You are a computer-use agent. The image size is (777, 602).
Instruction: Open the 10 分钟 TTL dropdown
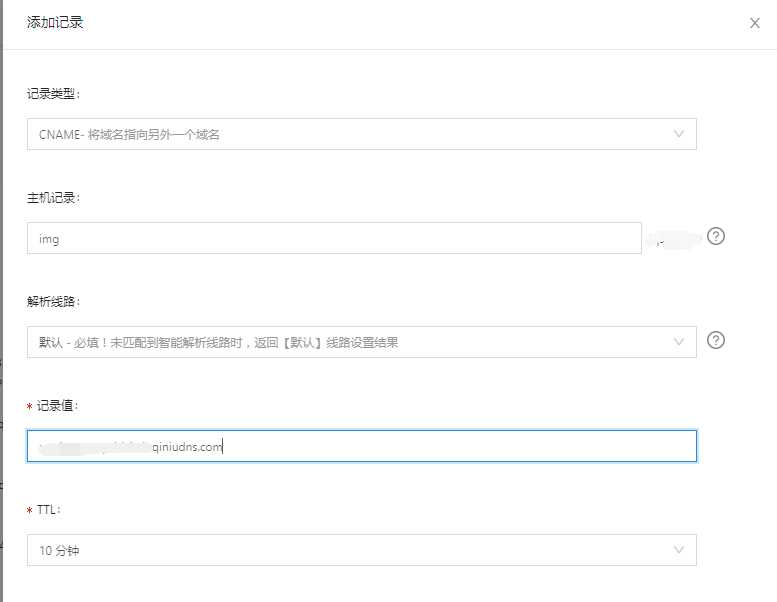coord(360,550)
